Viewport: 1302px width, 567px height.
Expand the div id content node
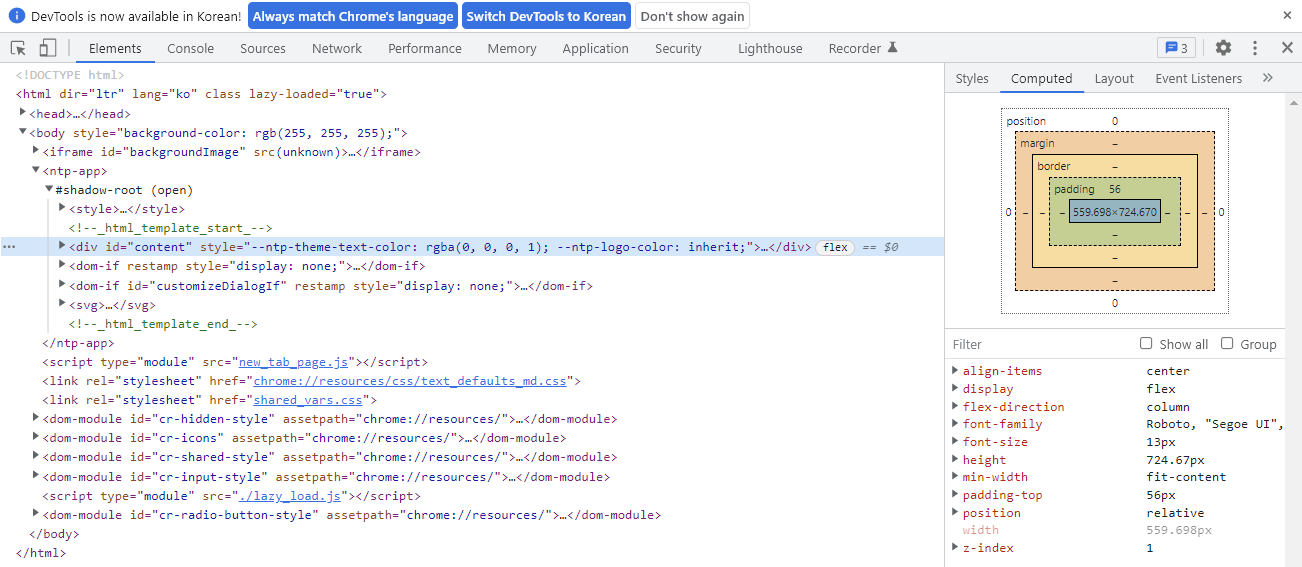tap(62, 246)
